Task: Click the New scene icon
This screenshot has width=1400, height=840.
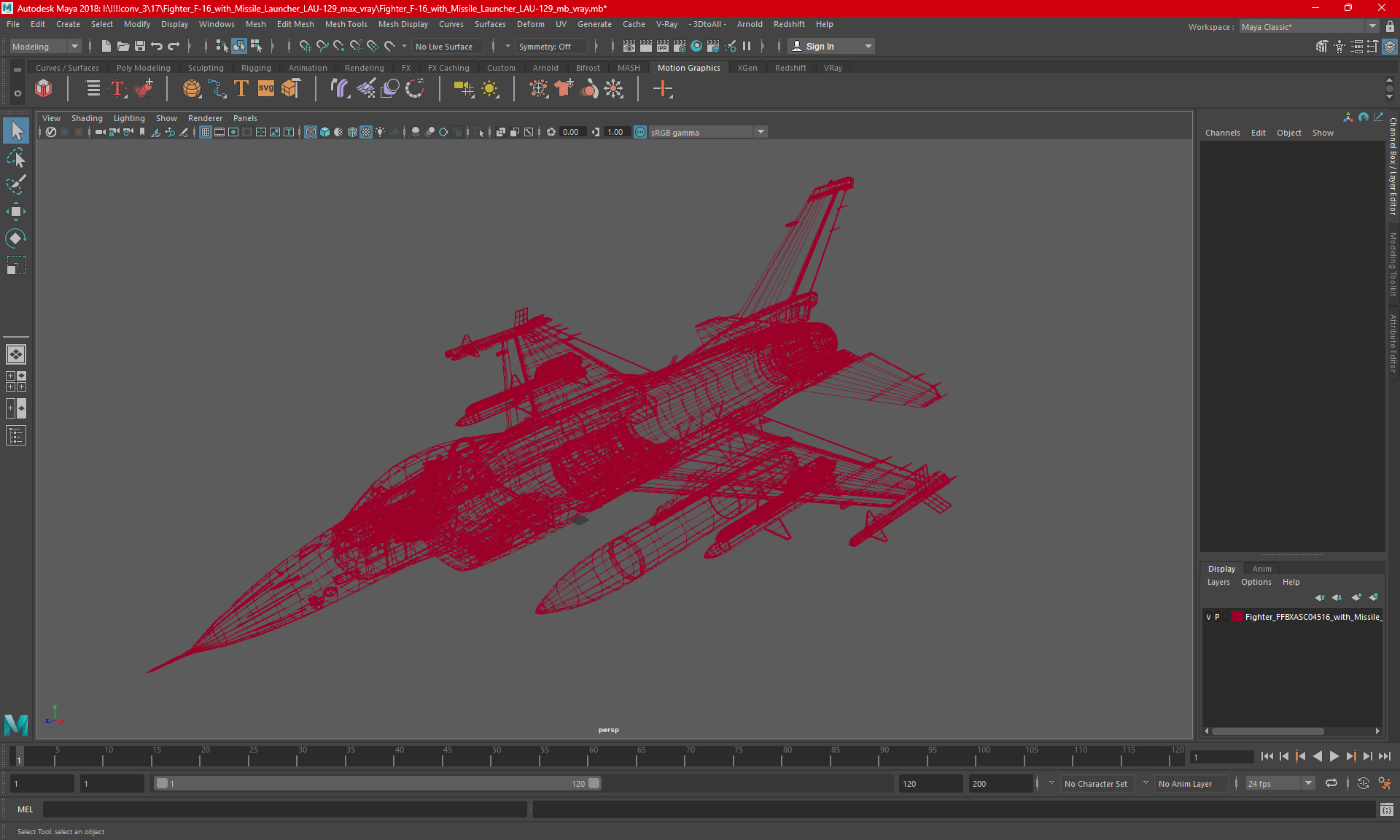Action: pos(106,46)
